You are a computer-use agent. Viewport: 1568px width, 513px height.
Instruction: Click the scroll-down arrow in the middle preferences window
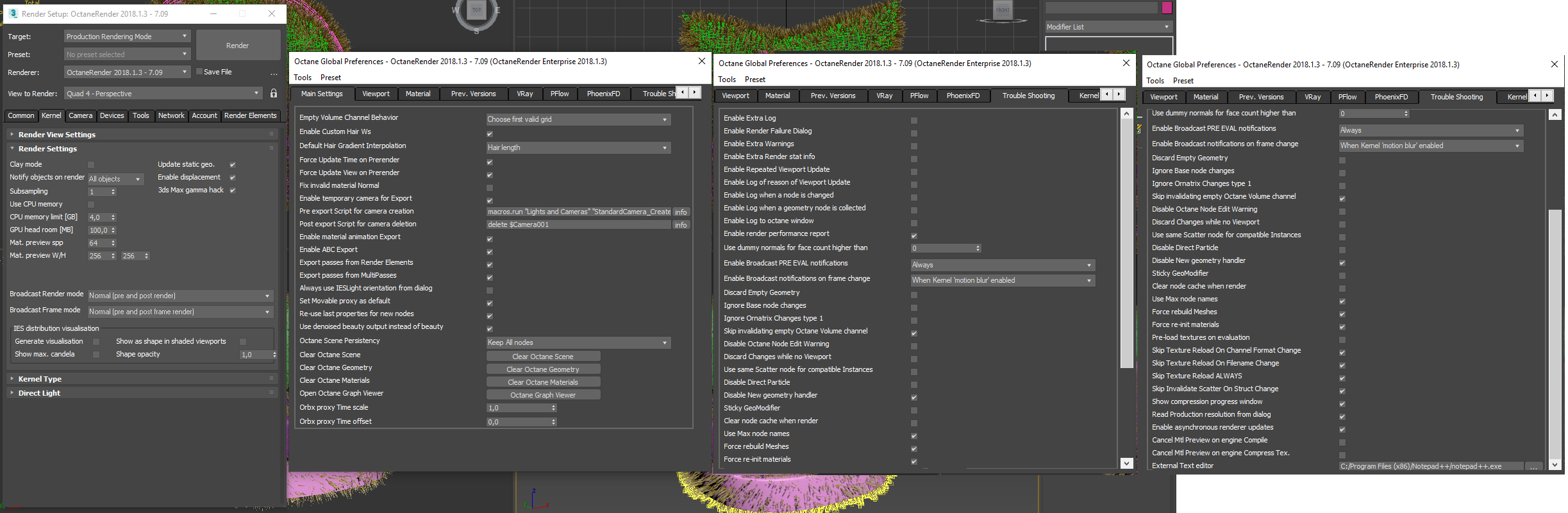1126,463
